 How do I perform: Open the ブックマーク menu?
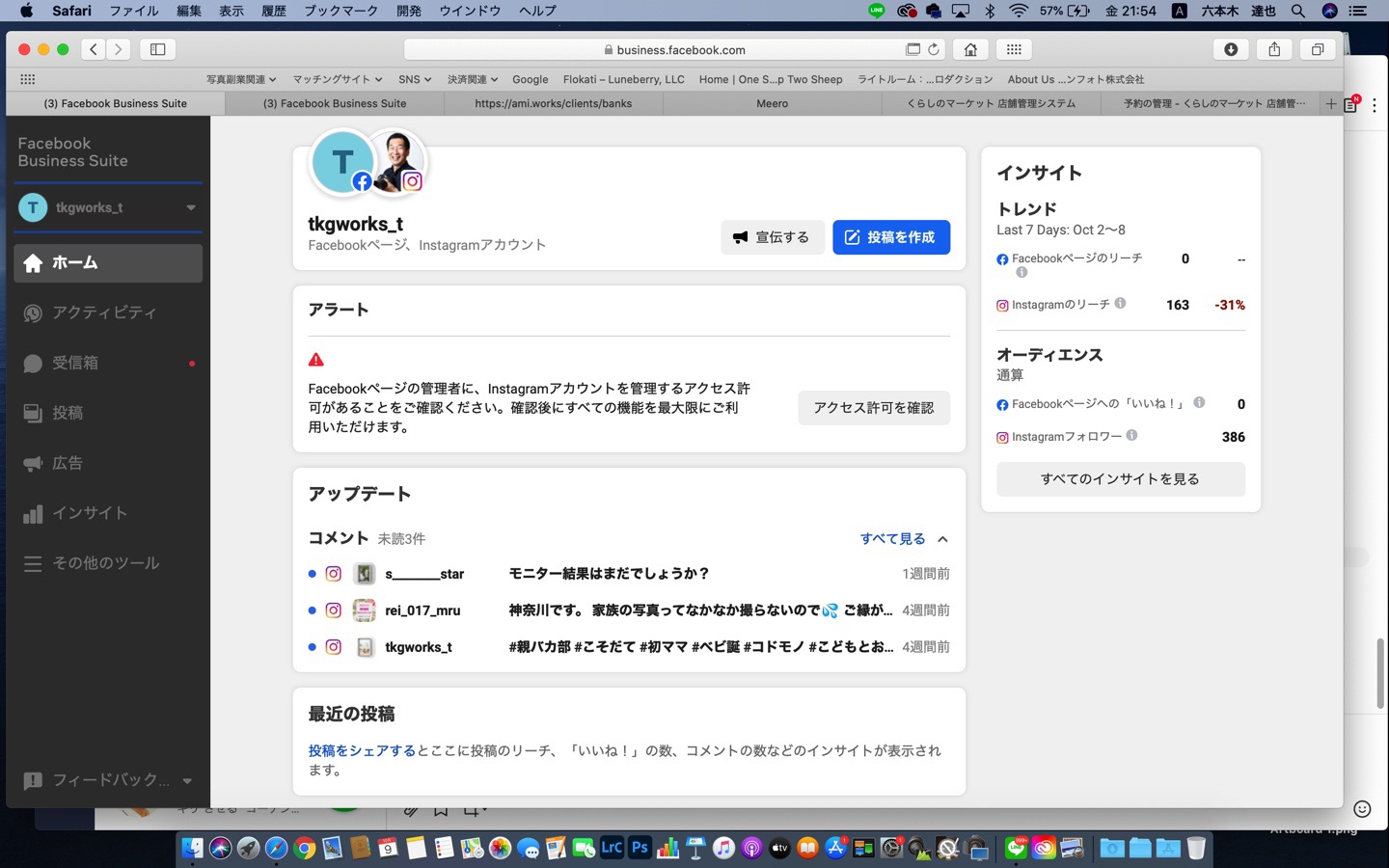tap(341, 11)
